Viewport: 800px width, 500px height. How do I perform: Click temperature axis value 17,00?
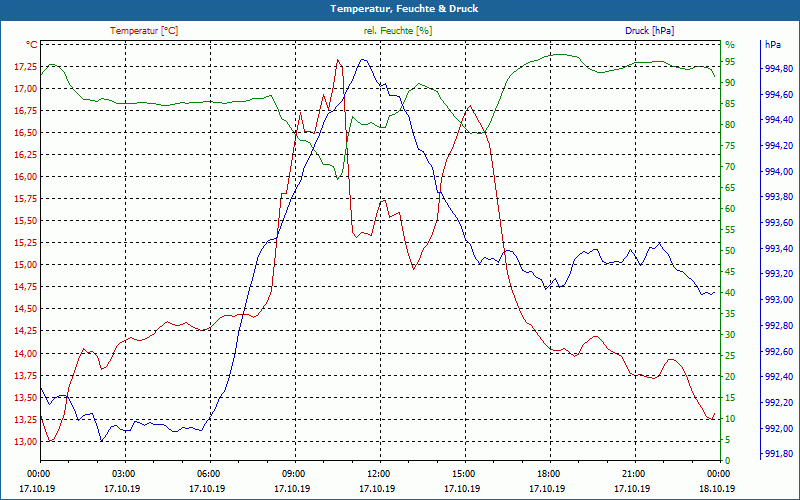point(27,89)
